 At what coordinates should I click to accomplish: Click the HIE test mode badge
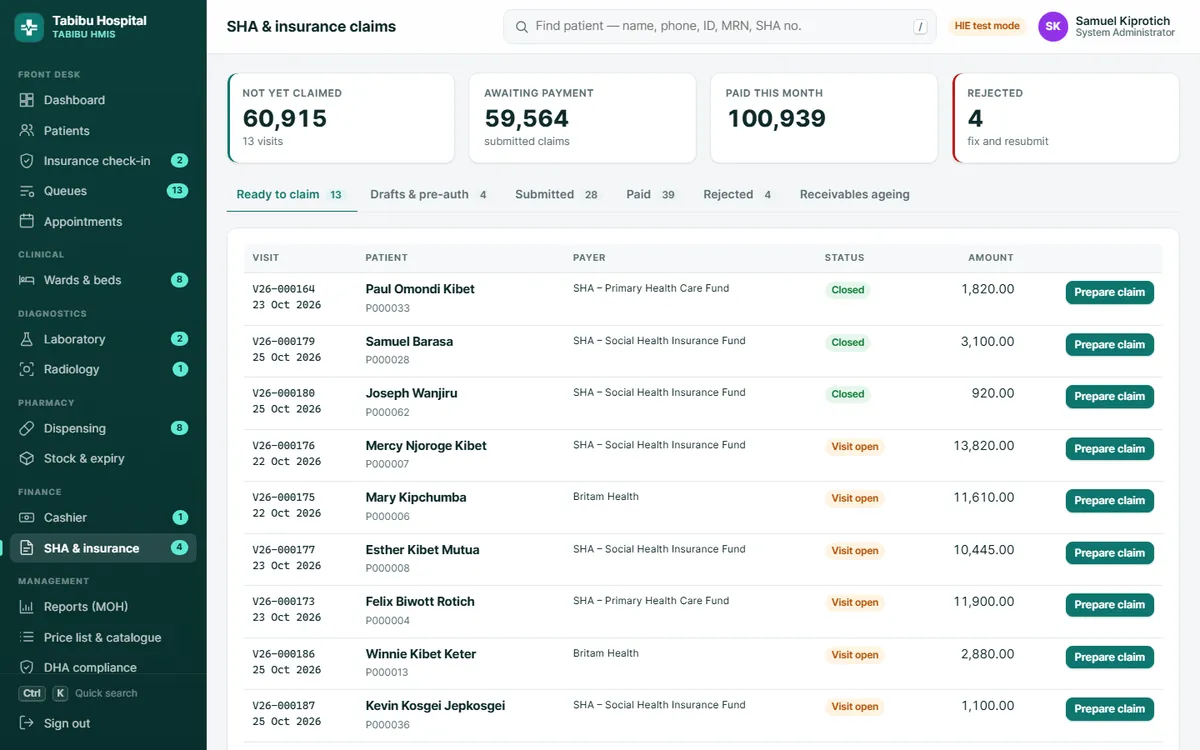[x=987, y=26]
